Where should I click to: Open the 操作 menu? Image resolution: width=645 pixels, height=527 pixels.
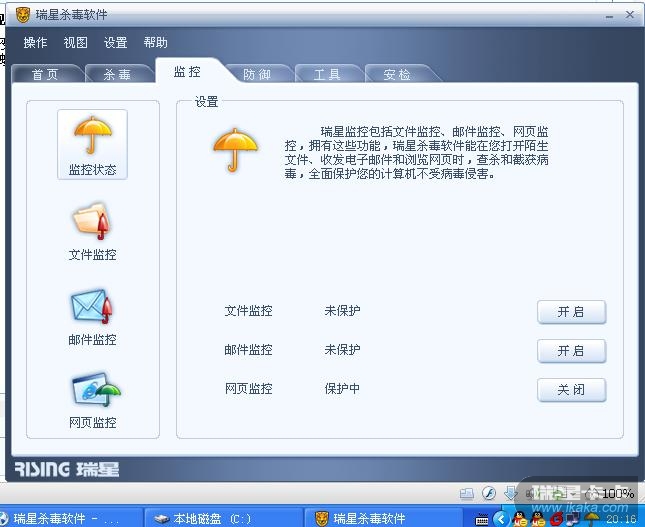point(35,42)
